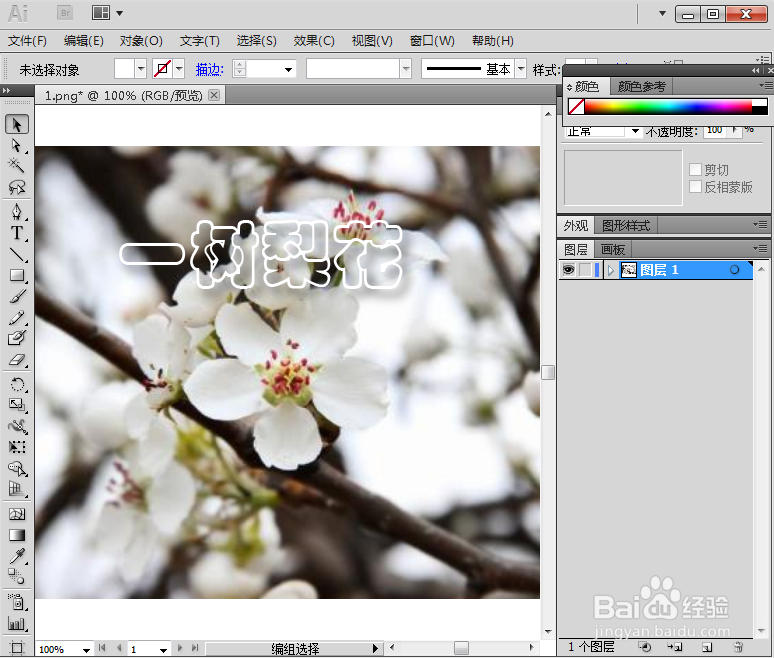Switch to the 图形样式 tab
Viewport: 774px width, 658px height.
coord(626,226)
